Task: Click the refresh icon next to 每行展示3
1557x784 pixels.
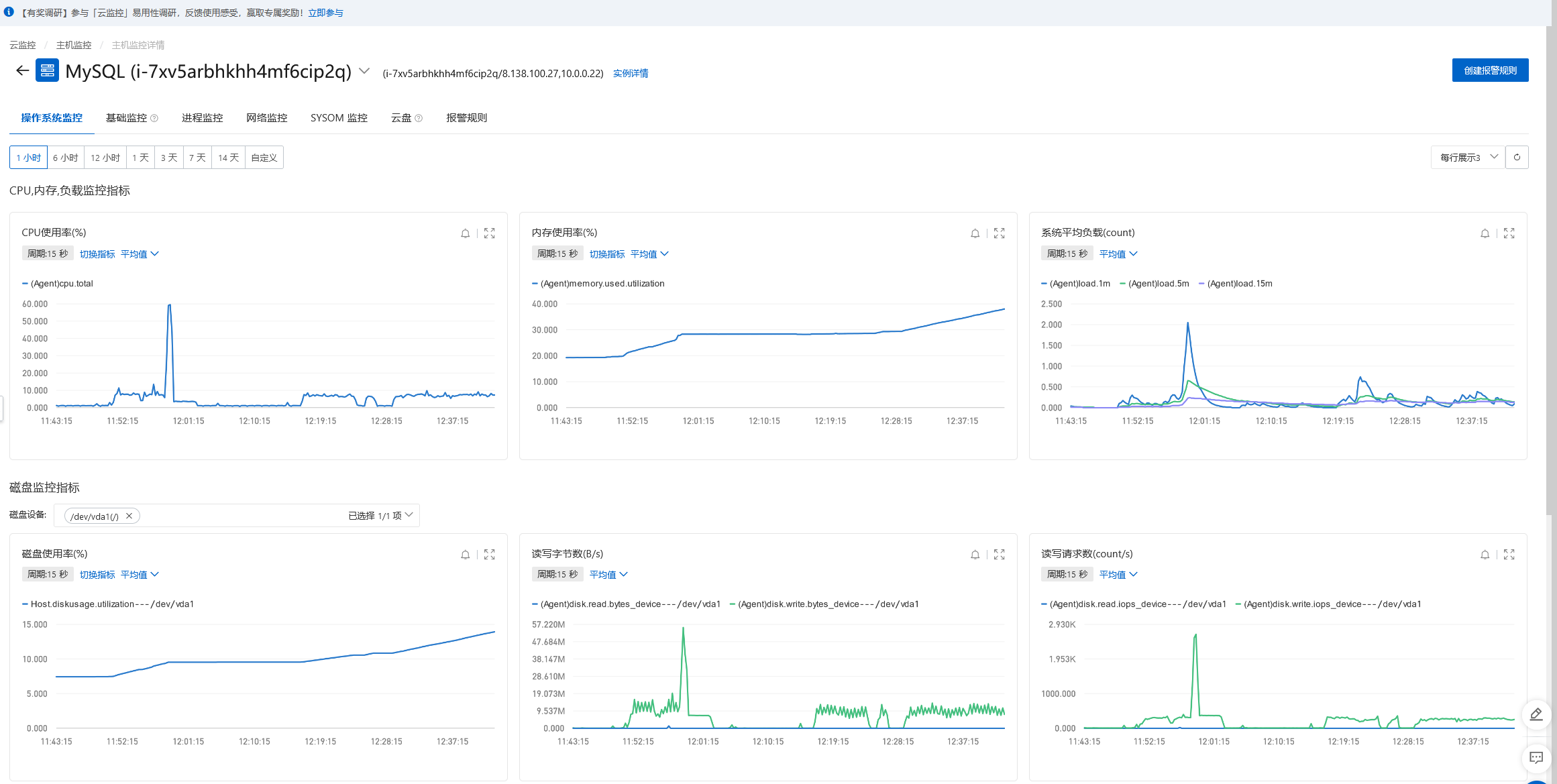Action: click(1517, 158)
